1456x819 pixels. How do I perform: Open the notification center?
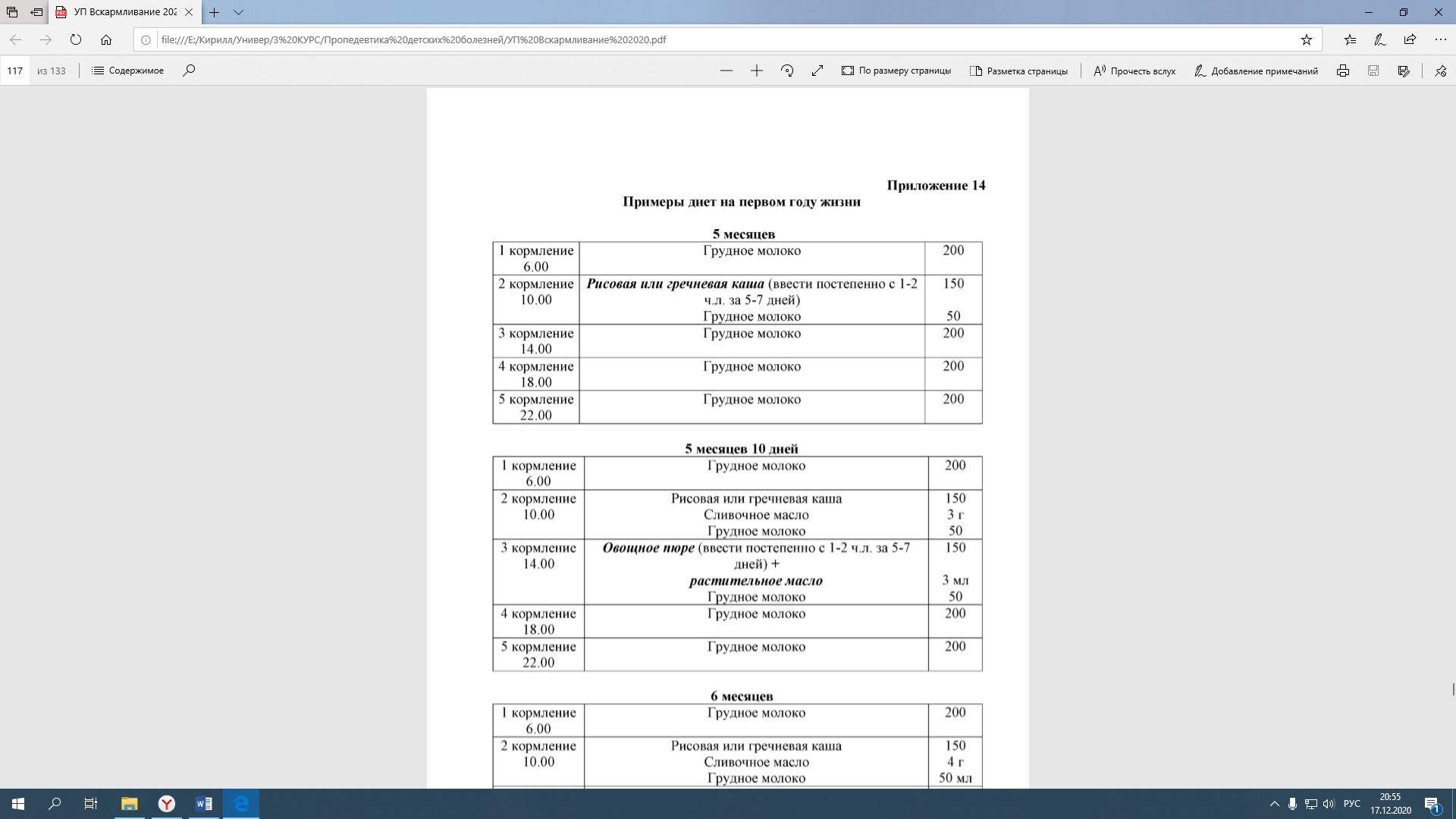click(x=1432, y=804)
